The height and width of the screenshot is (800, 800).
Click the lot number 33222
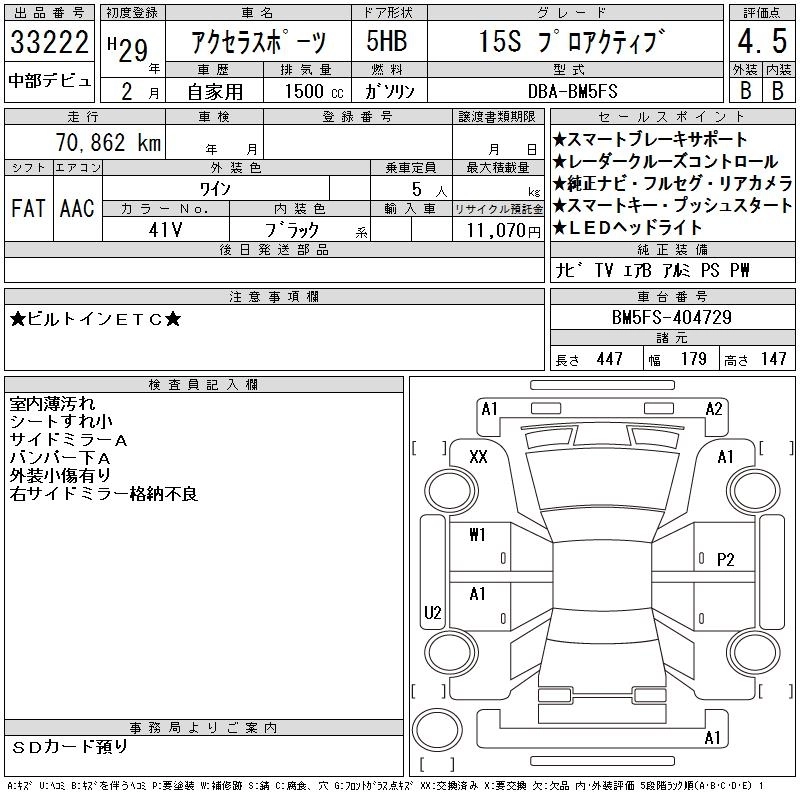49,44
